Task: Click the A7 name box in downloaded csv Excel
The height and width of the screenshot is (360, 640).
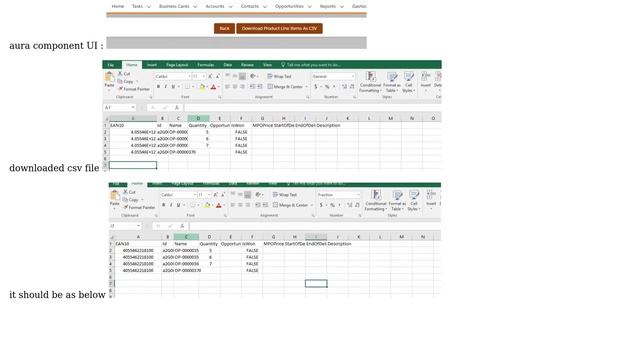Action: pyautogui.click(x=119, y=107)
